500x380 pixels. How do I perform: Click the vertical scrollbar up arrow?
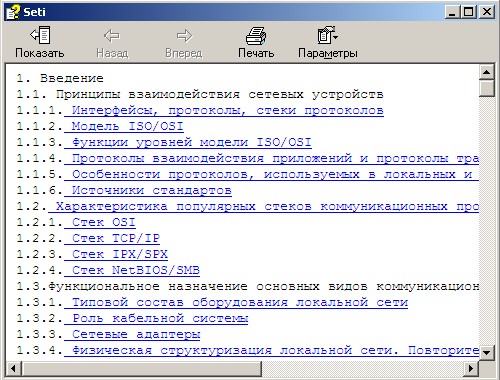coord(486,72)
